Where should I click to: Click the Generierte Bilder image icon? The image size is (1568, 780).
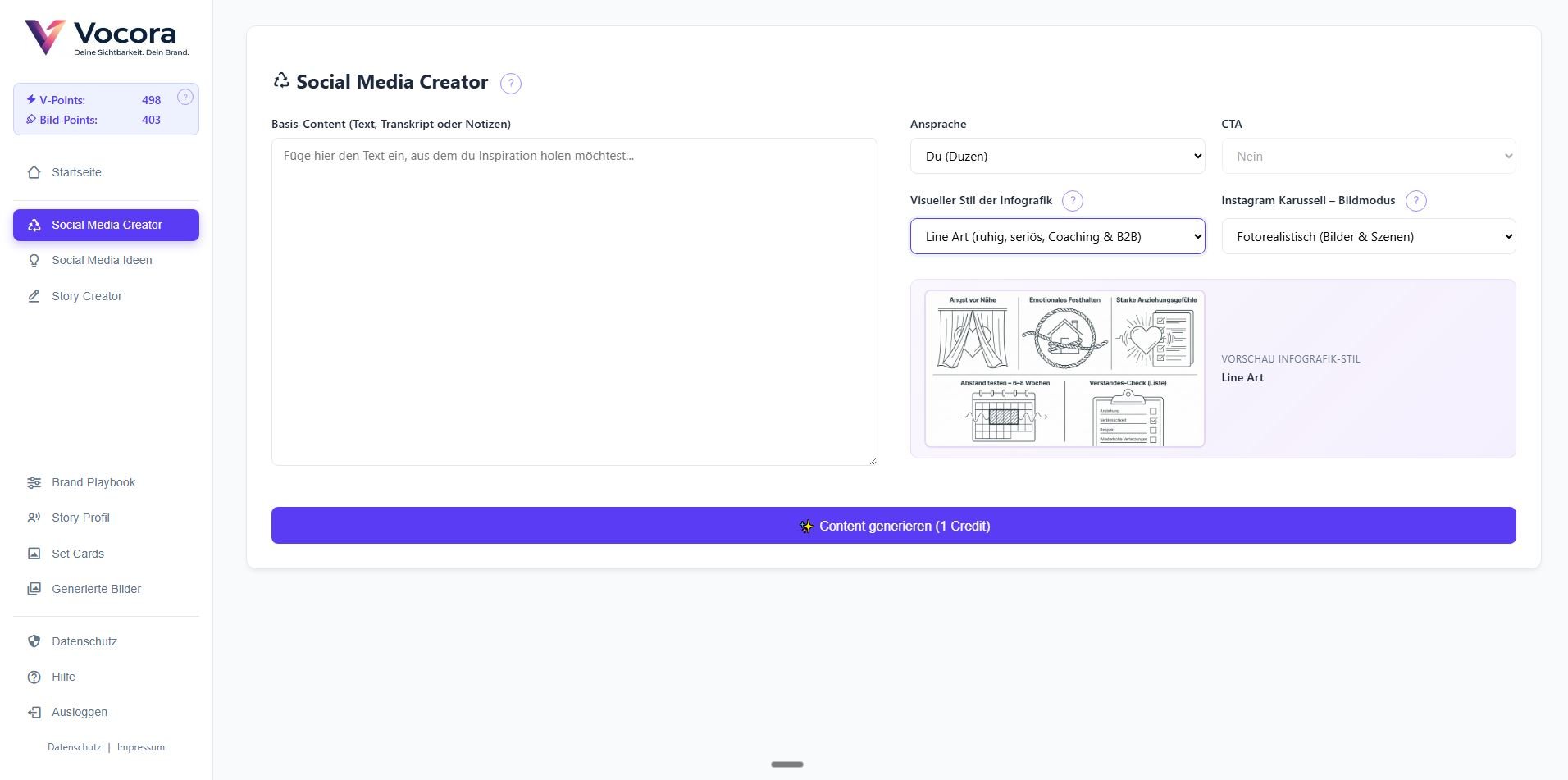coord(34,589)
